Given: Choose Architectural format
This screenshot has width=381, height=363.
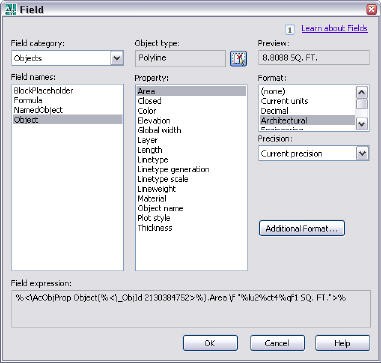Looking at the screenshot, I should pos(307,120).
